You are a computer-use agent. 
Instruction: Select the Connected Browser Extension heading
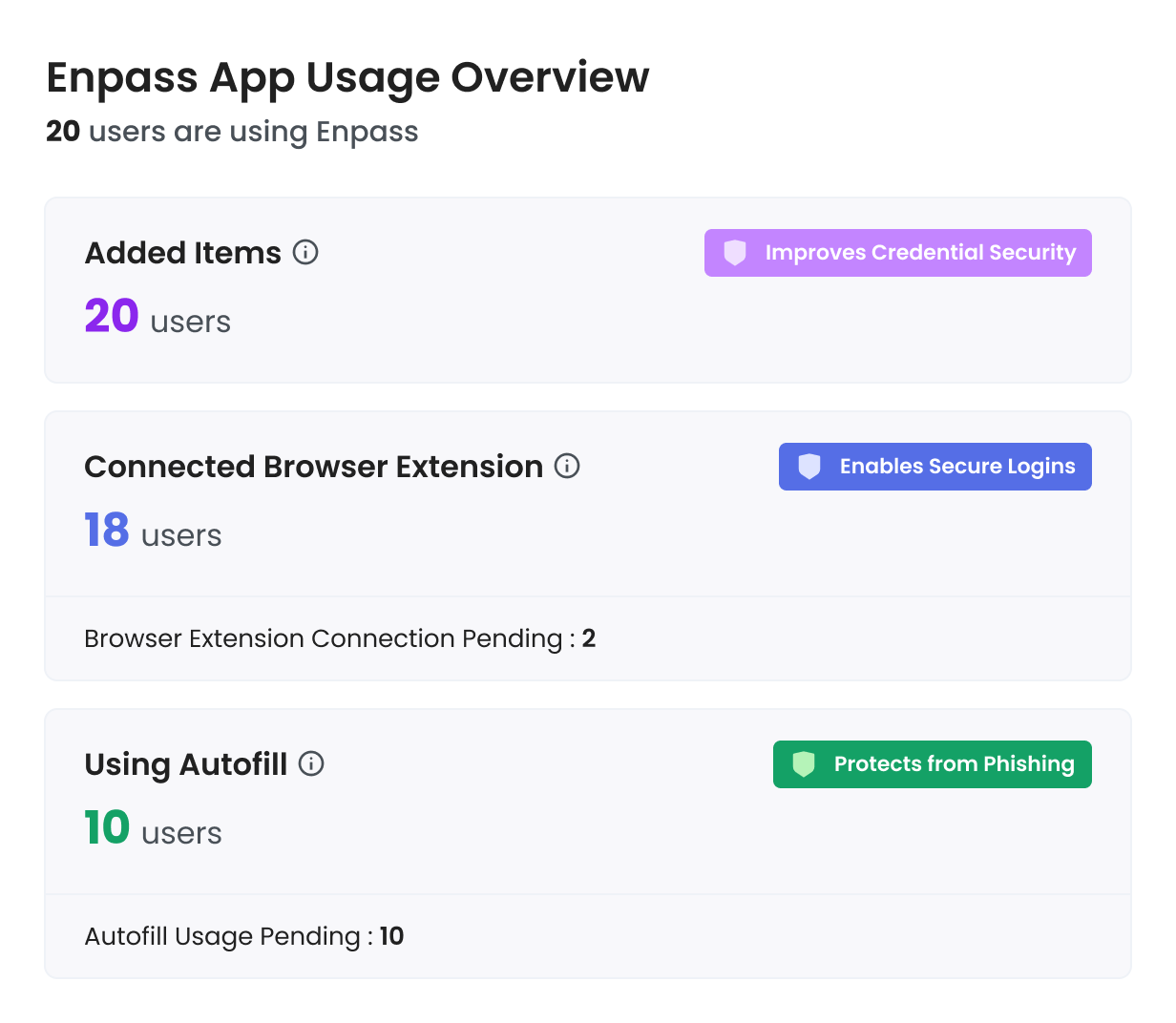coord(313,467)
